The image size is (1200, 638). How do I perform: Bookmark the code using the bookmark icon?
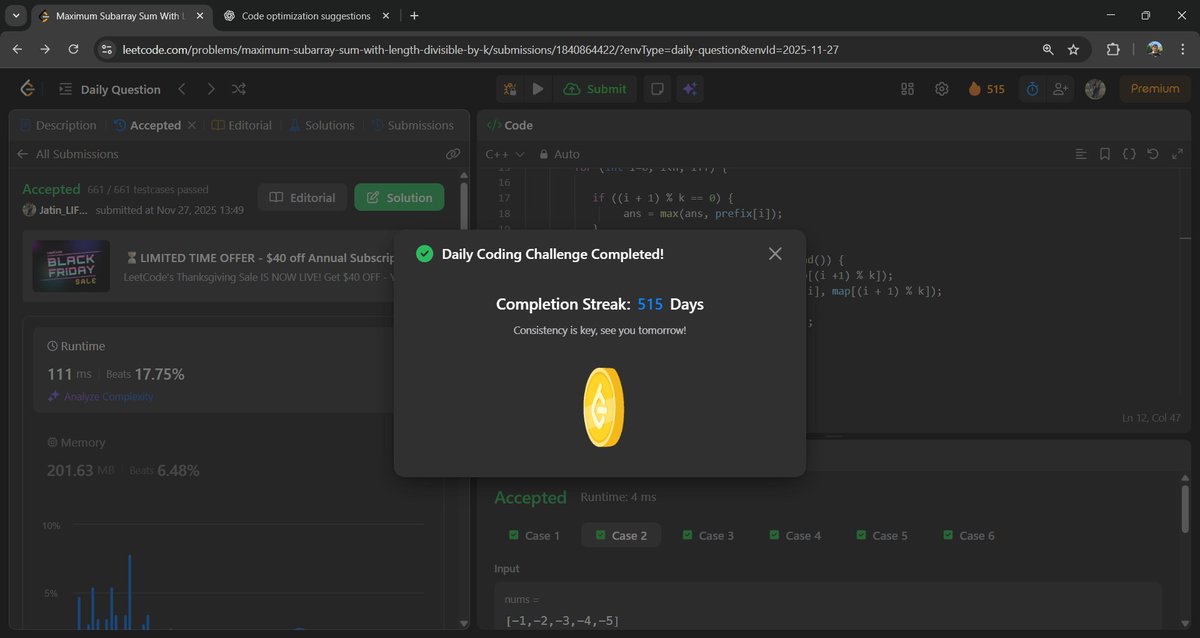point(1104,154)
